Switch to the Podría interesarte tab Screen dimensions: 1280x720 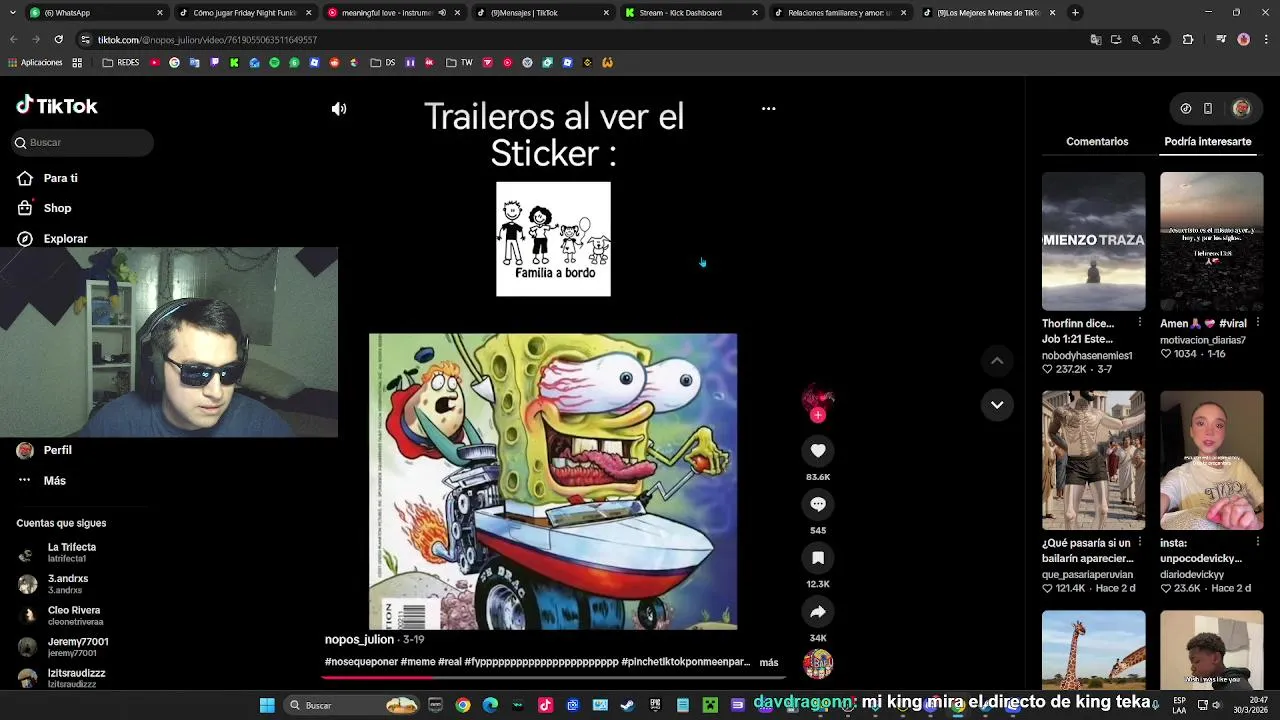1207,142
